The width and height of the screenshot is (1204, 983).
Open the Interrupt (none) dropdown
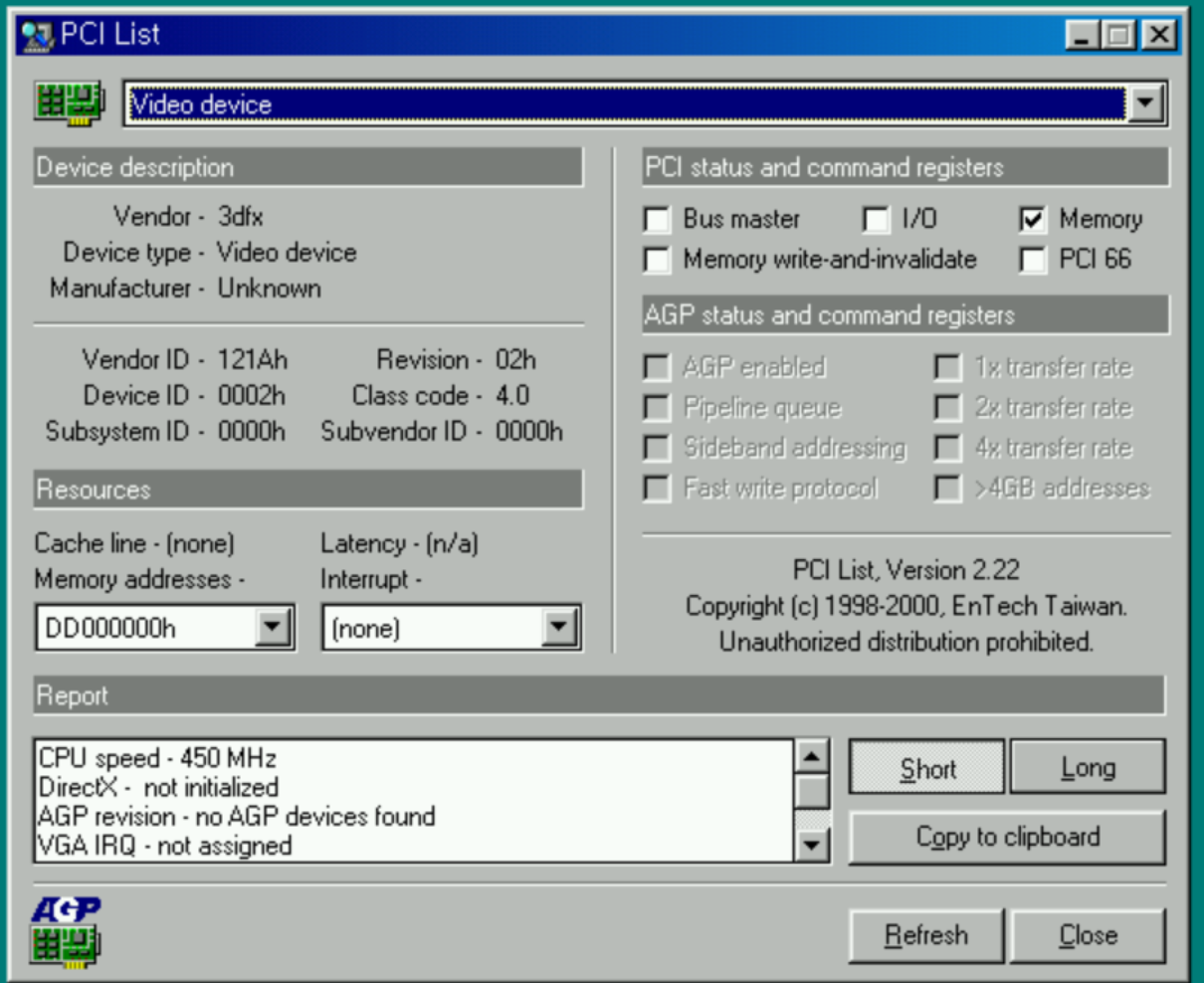(558, 628)
